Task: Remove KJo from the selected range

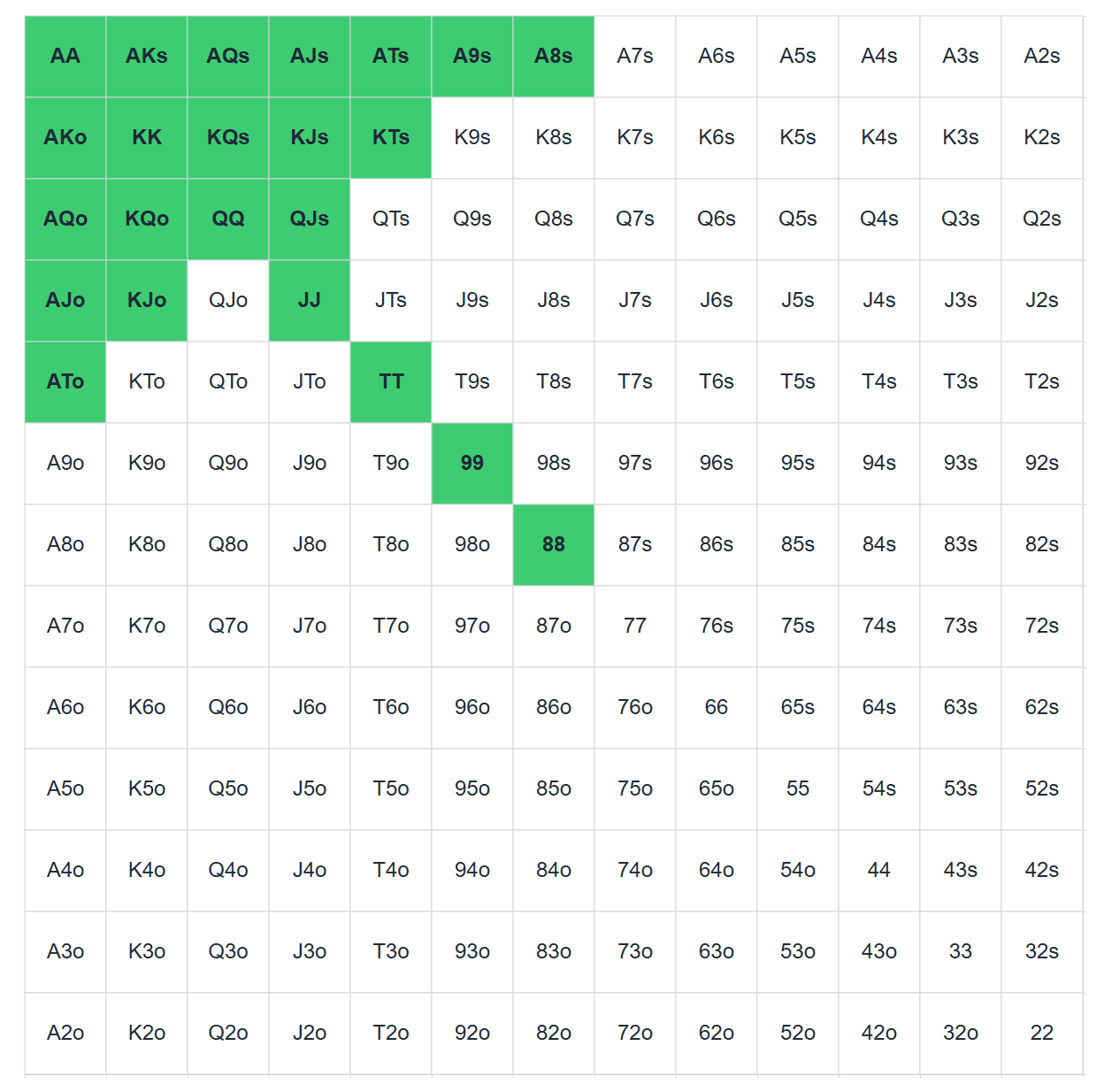Action: click(147, 301)
